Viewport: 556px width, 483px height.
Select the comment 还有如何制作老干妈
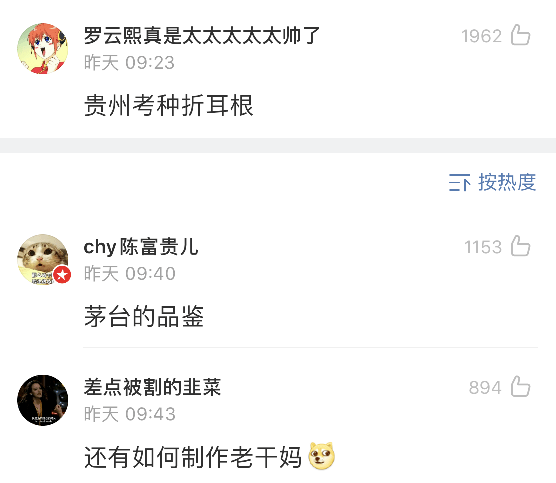tap(193, 457)
